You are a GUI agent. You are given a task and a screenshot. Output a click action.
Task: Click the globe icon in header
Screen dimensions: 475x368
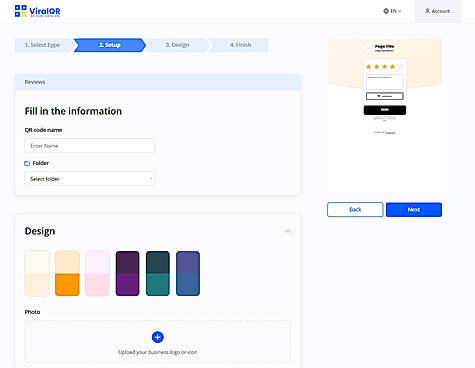pos(386,11)
